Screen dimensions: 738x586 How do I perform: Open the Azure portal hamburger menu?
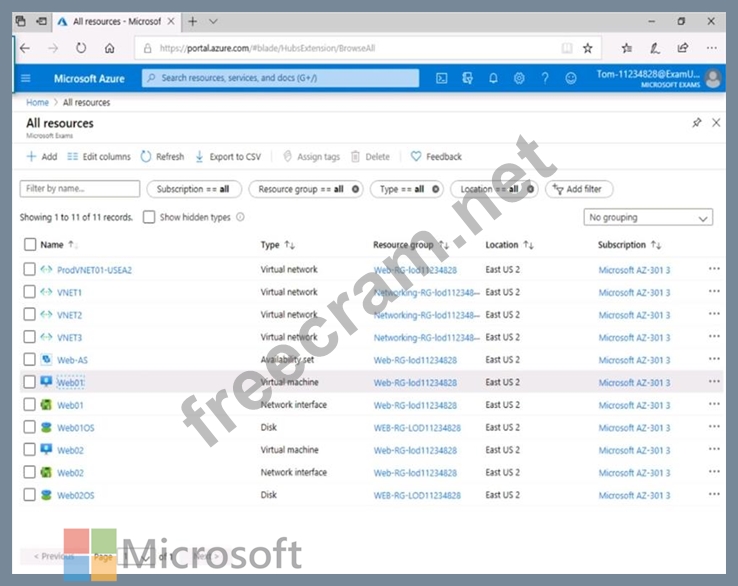pos(26,78)
